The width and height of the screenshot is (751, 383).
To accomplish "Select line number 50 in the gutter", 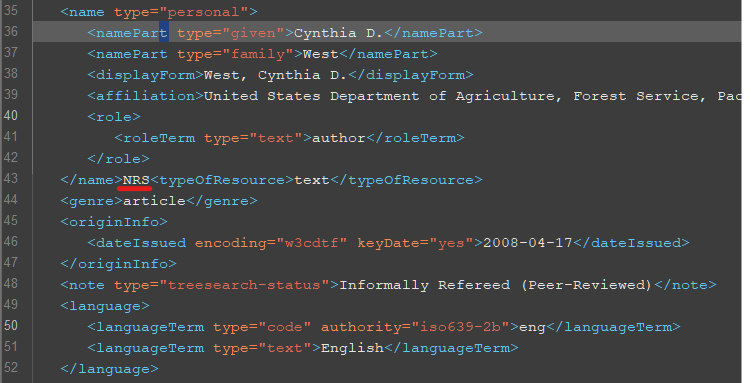I will tap(11, 326).
